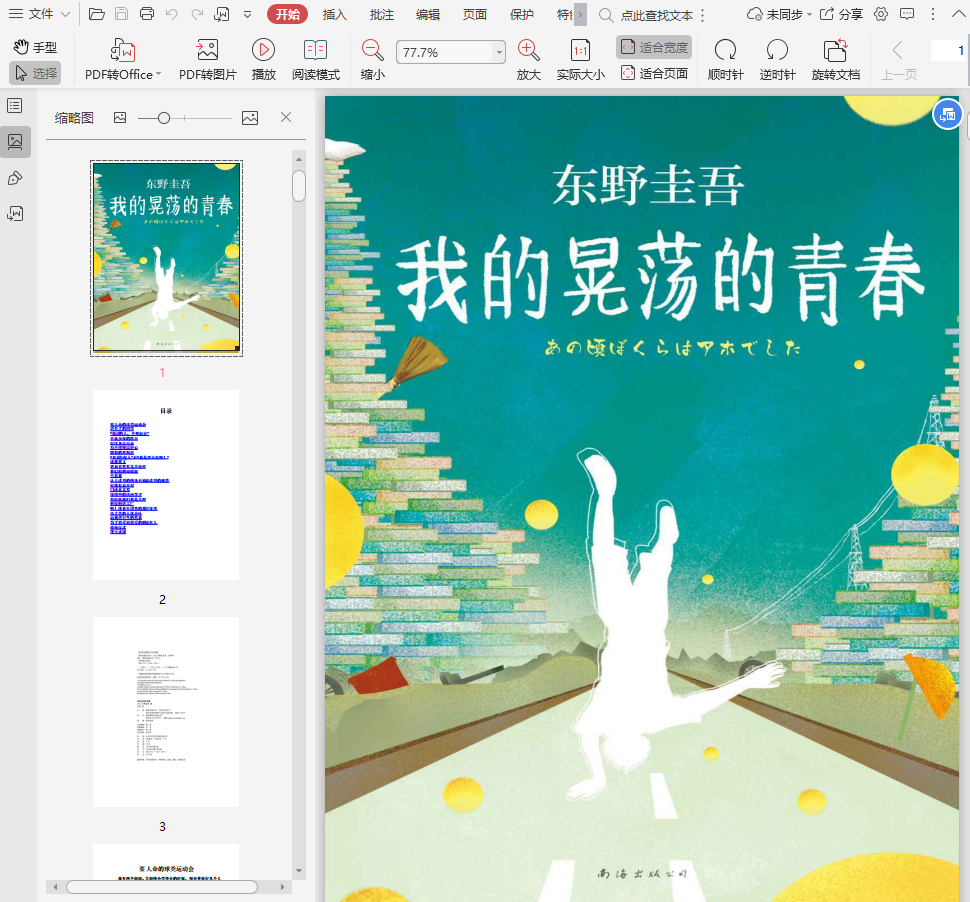
Task: Click the thumbnail size slider handle
Action: click(x=164, y=118)
